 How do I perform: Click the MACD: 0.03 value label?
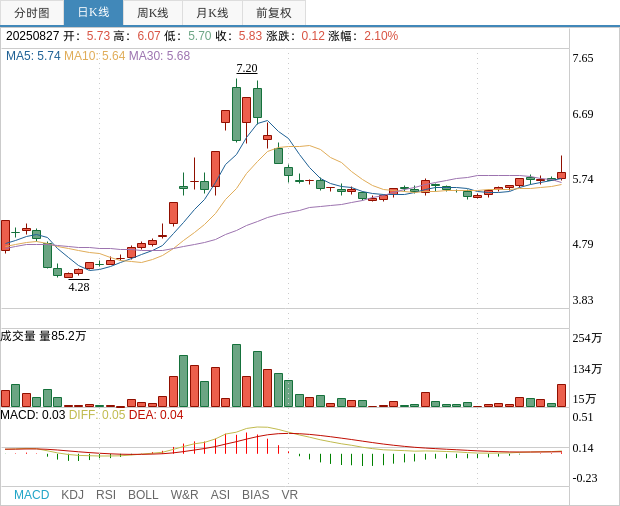coord(33,415)
